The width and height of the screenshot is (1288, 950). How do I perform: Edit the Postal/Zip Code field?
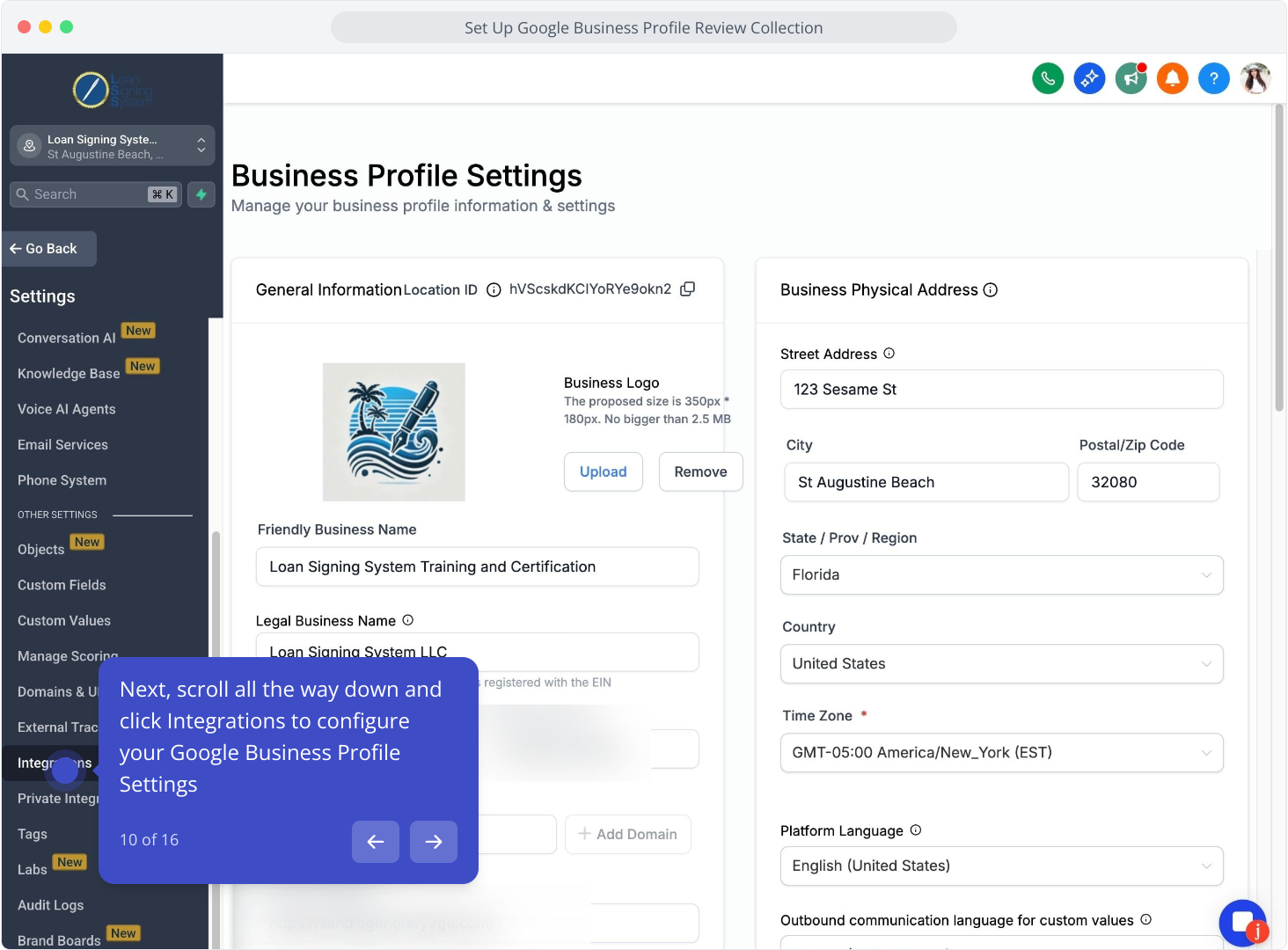click(1149, 482)
